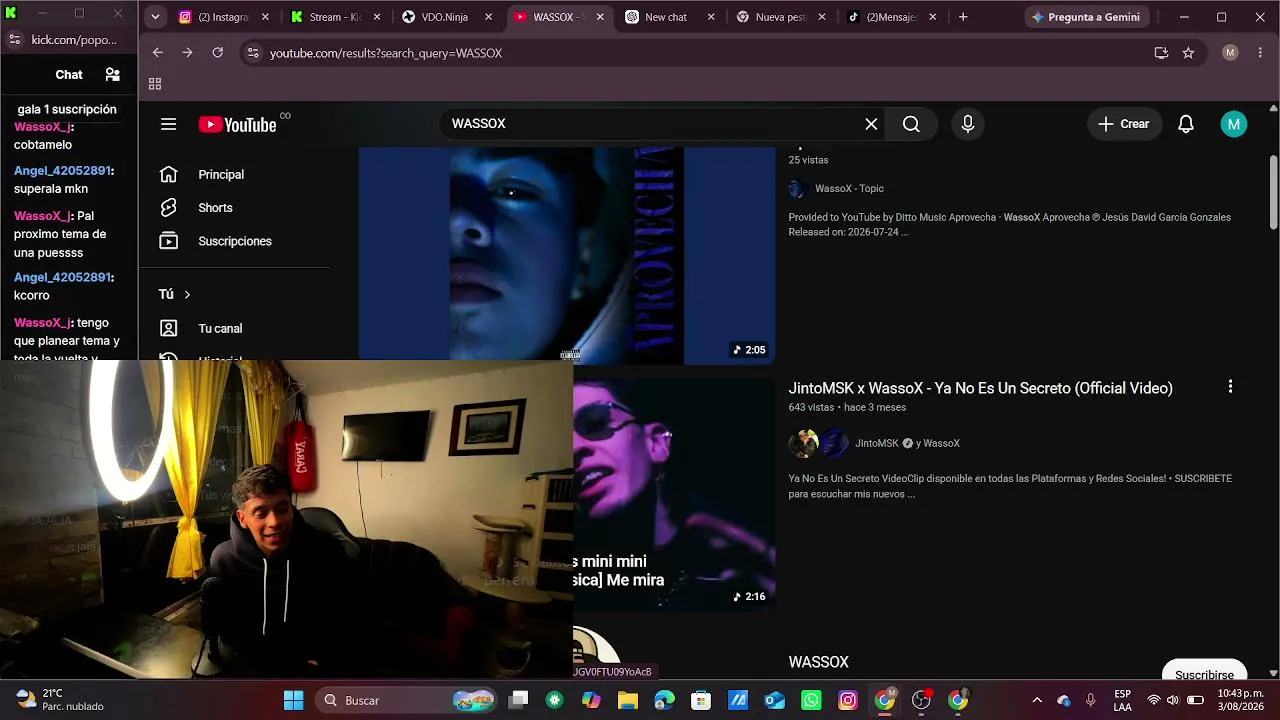Viewport: 1280px width, 720px height.
Task: Click the YouTube page vertical scrollbar
Action: tap(1273, 193)
